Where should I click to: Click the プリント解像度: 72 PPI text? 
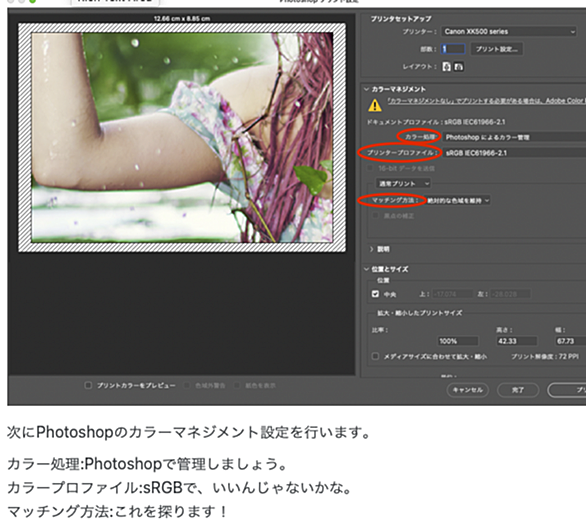545,357
